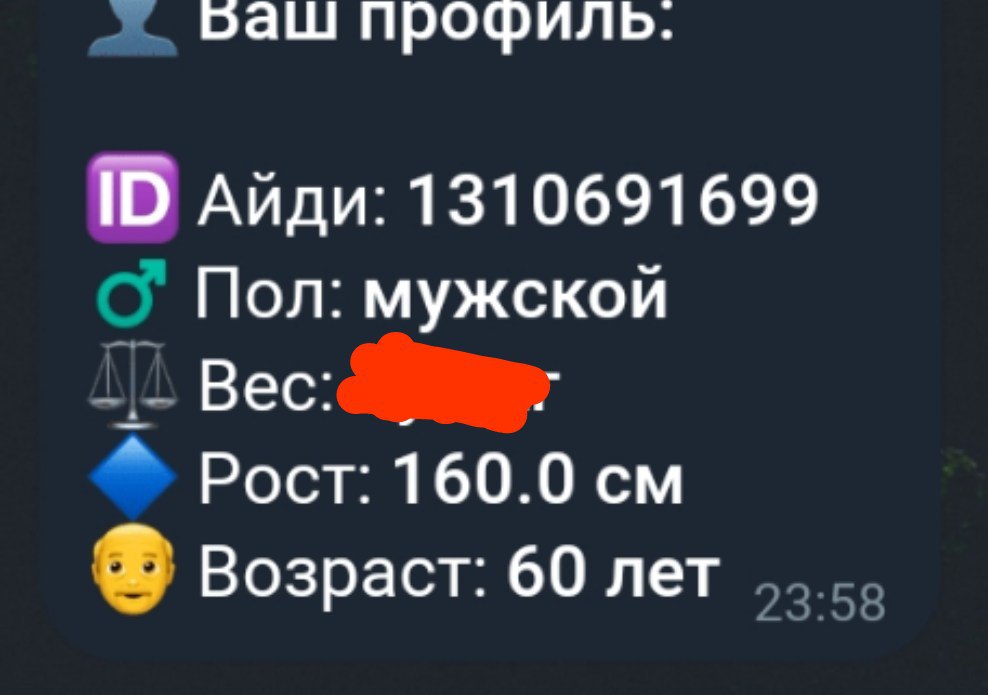Click the ID number 1310691699
Viewport: 988px width, 695px height.
(x=613, y=200)
